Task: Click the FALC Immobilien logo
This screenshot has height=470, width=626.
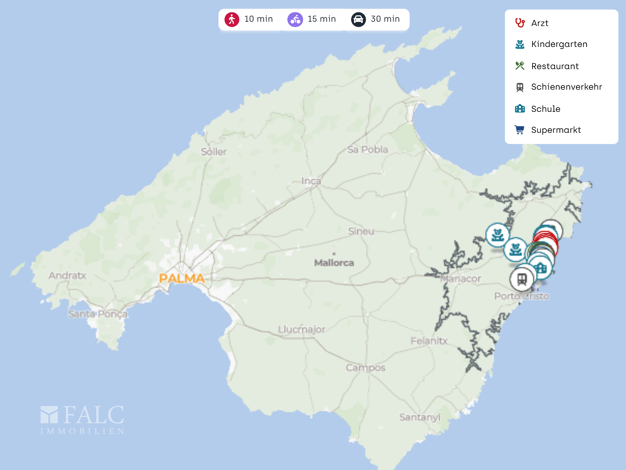Action: tap(82, 418)
